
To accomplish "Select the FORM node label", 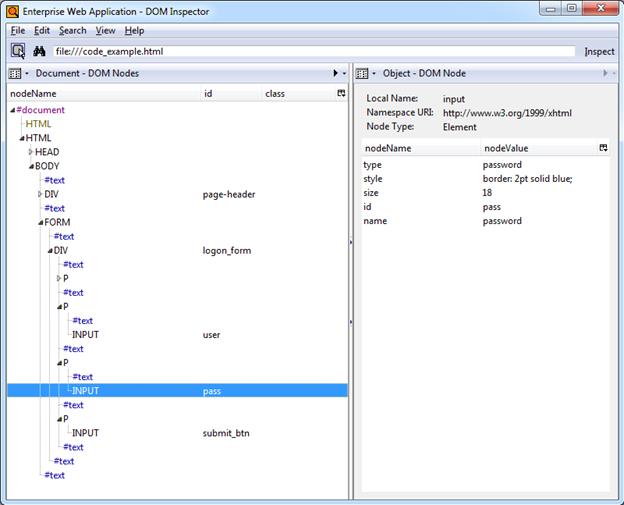I will point(57,222).
